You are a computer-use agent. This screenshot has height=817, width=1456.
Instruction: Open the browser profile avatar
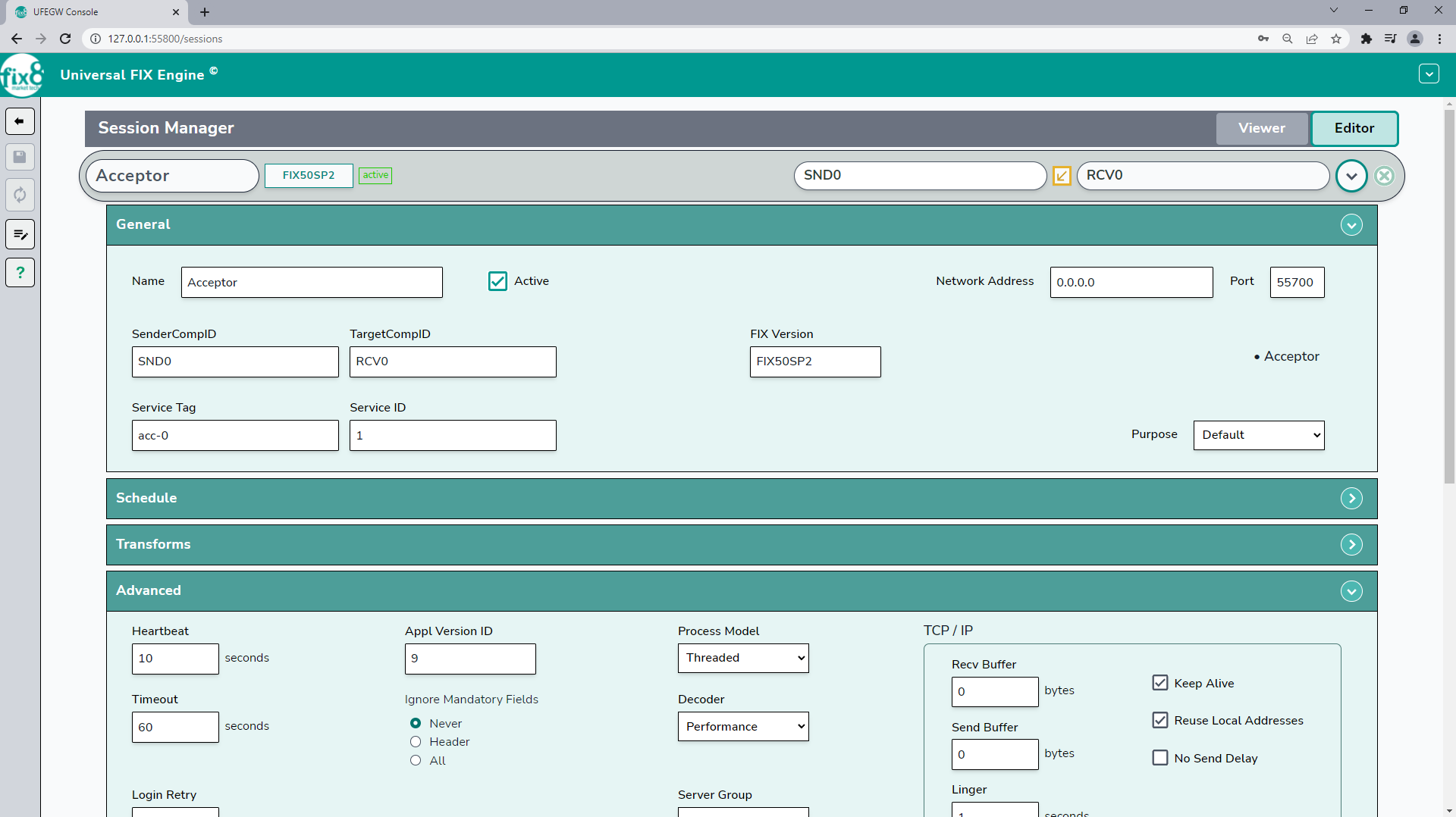[x=1415, y=39]
